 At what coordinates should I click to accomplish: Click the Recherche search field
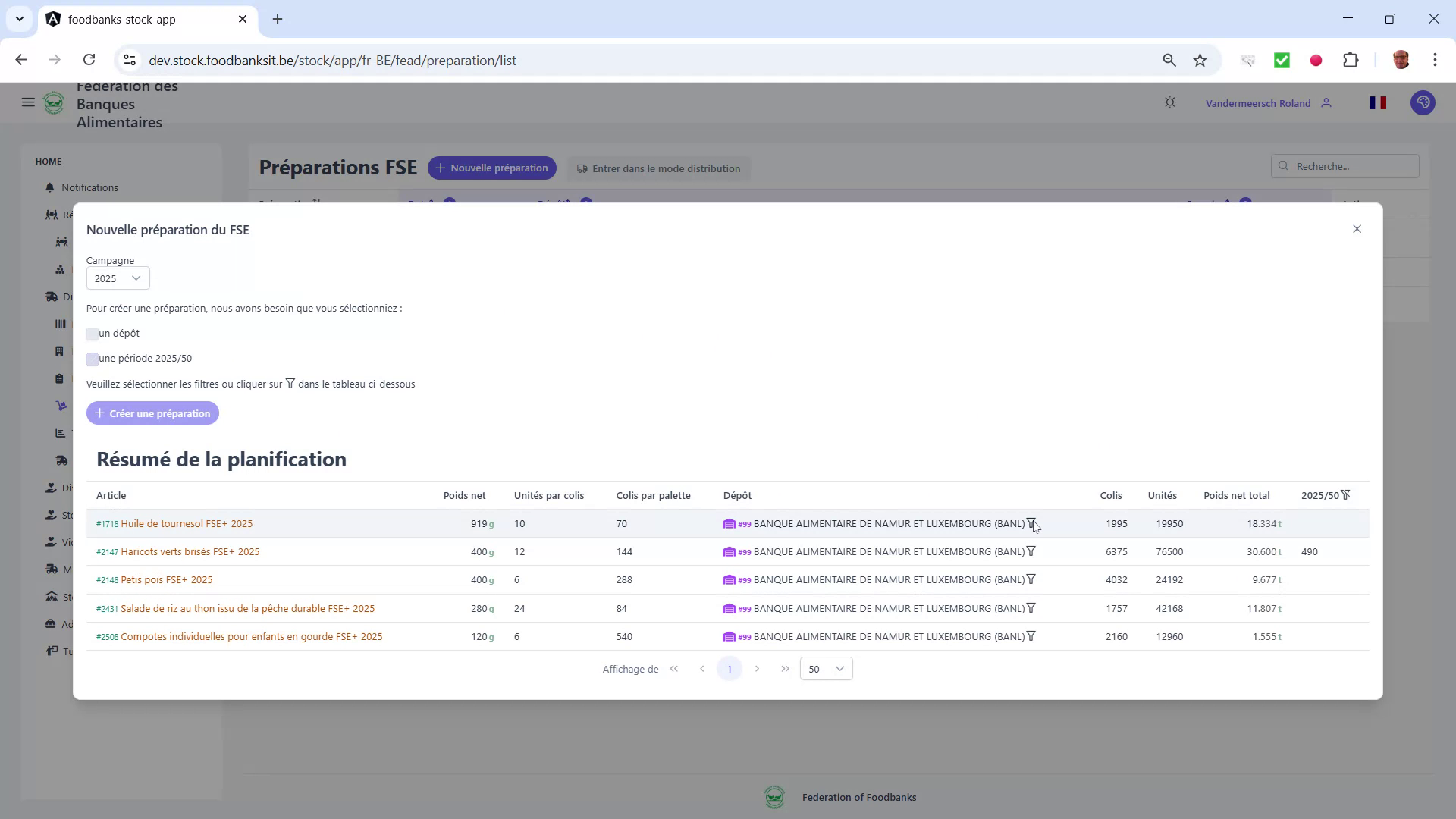(1345, 166)
